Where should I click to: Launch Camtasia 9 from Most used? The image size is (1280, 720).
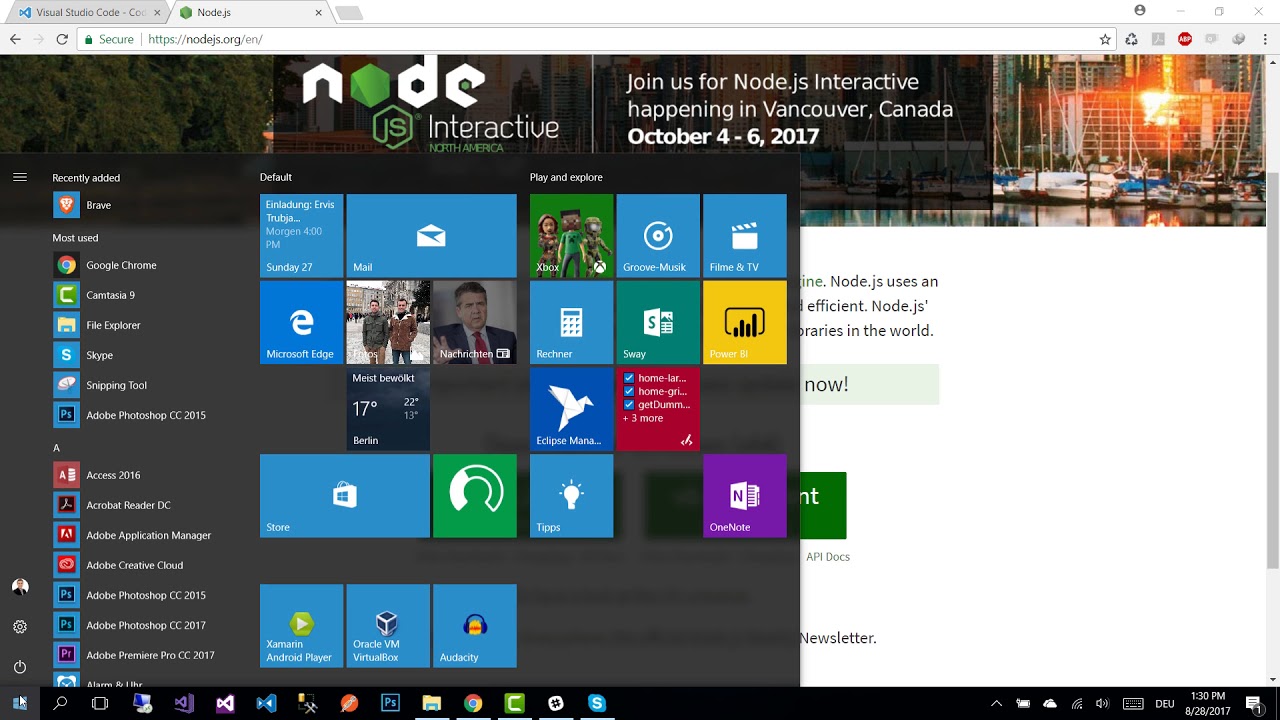pos(145,295)
